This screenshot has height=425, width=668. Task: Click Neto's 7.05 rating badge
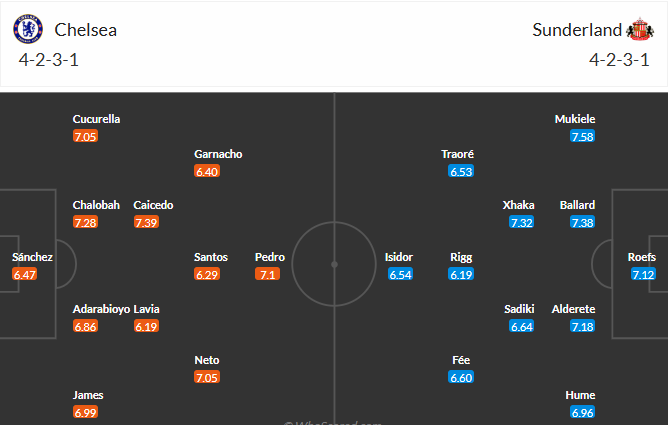pos(207,377)
